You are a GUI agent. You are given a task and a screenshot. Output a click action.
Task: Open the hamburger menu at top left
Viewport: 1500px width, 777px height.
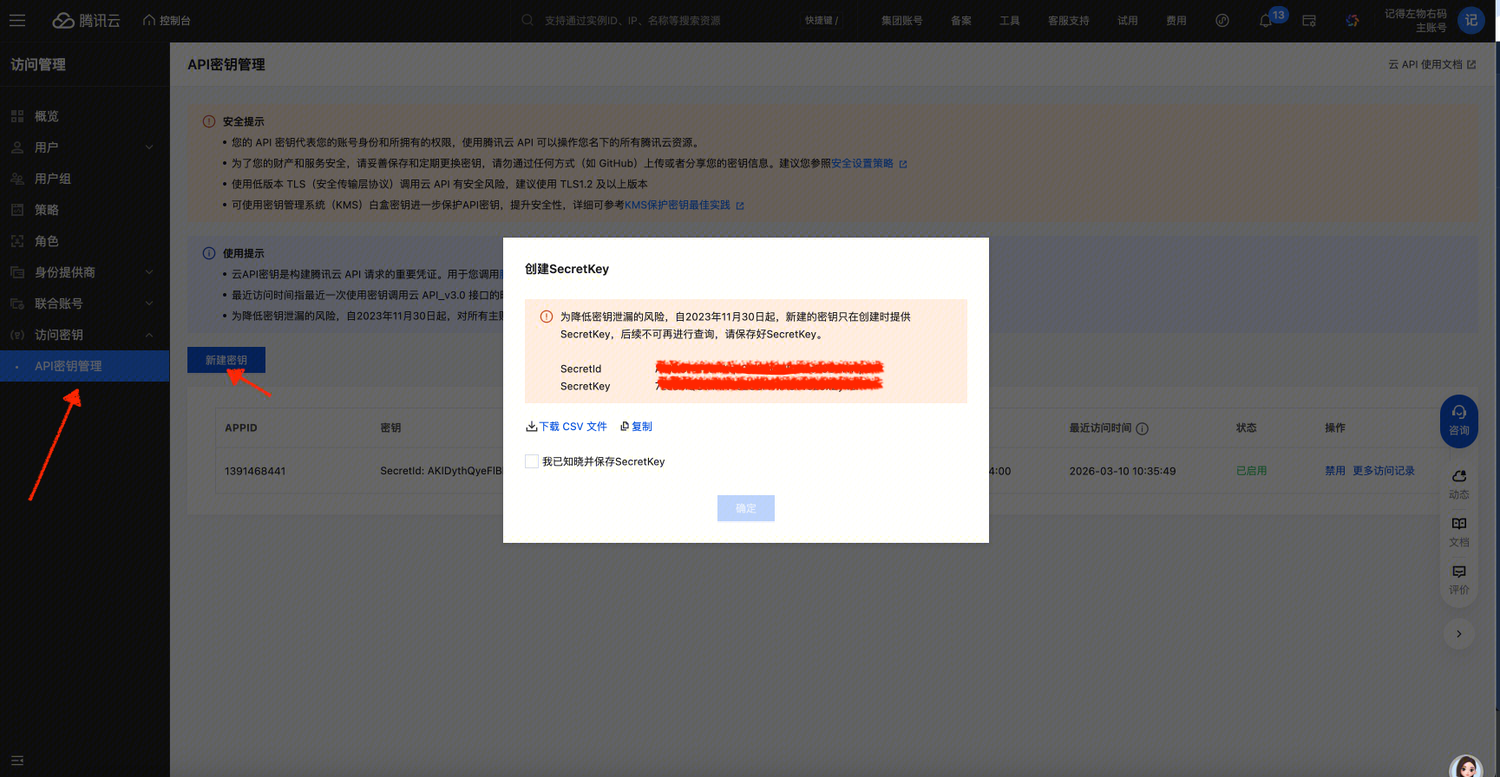click(x=17, y=20)
